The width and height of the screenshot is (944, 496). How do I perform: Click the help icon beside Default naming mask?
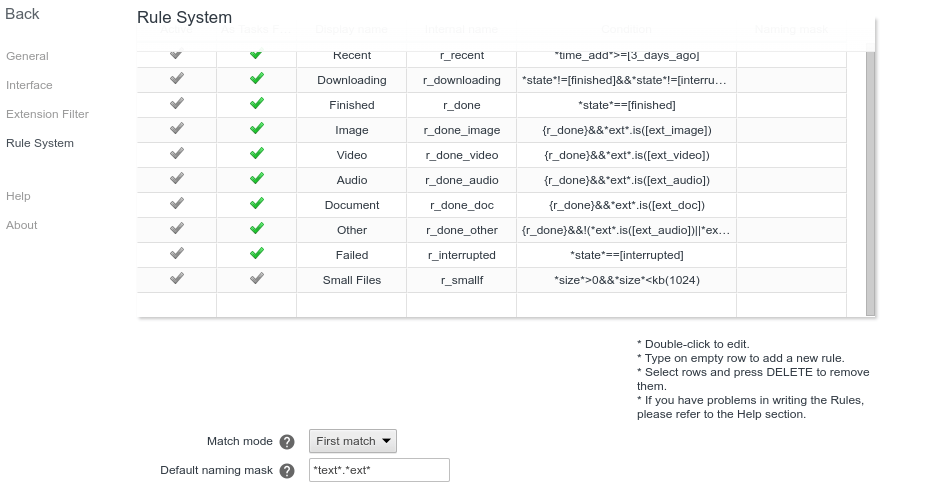(x=287, y=471)
